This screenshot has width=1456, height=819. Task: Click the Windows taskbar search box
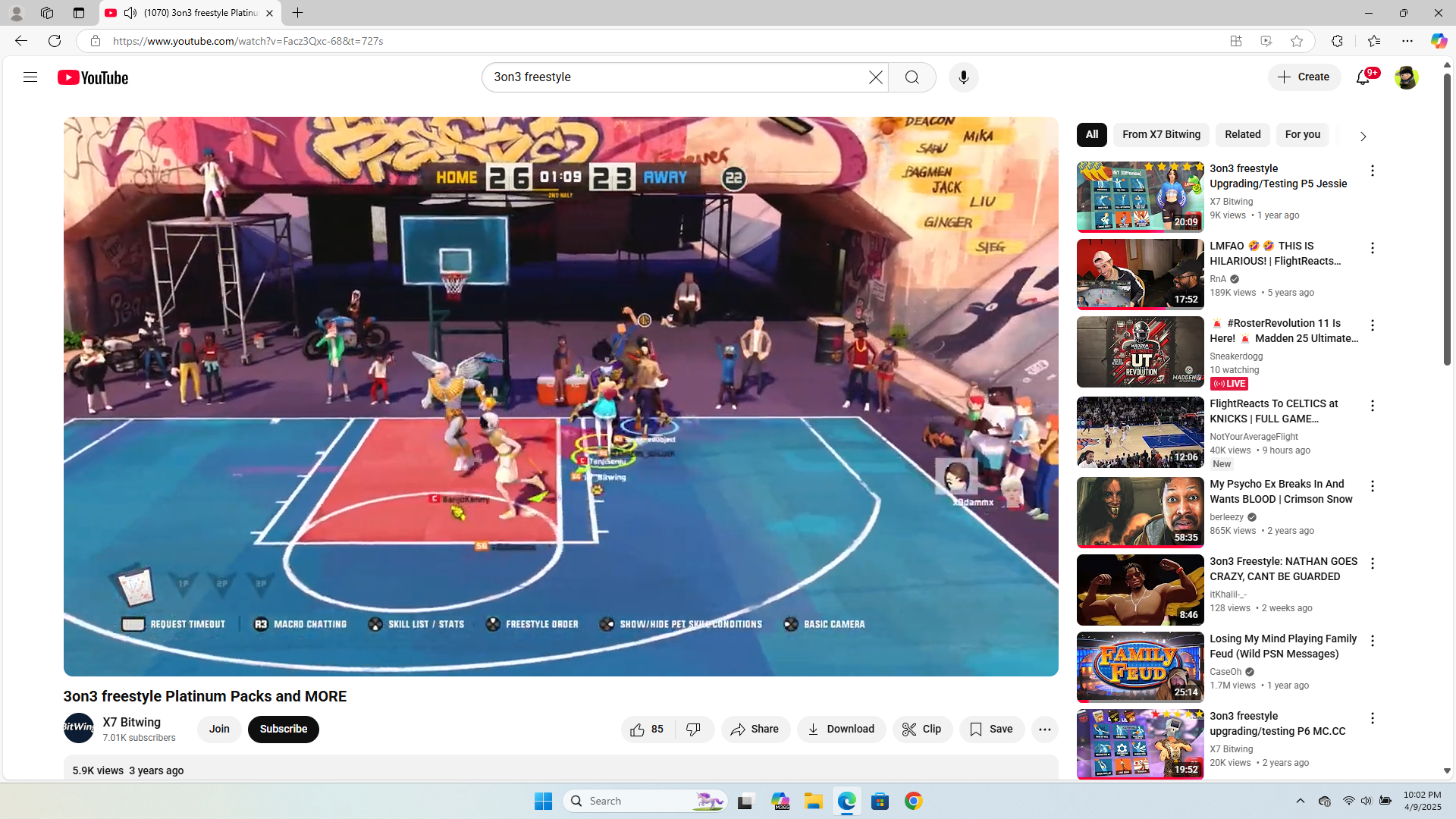pos(645,801)
